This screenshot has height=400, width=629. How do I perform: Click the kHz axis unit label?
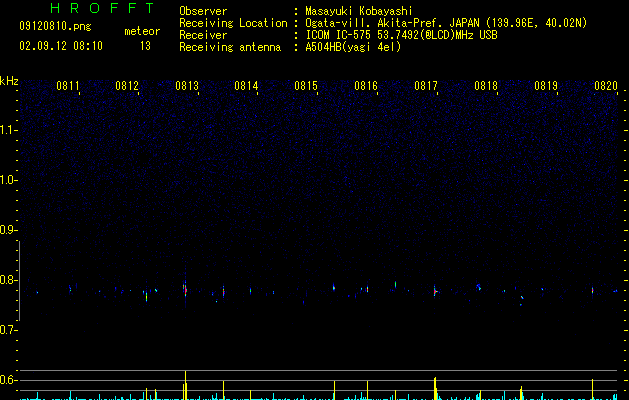click(9, 81)
